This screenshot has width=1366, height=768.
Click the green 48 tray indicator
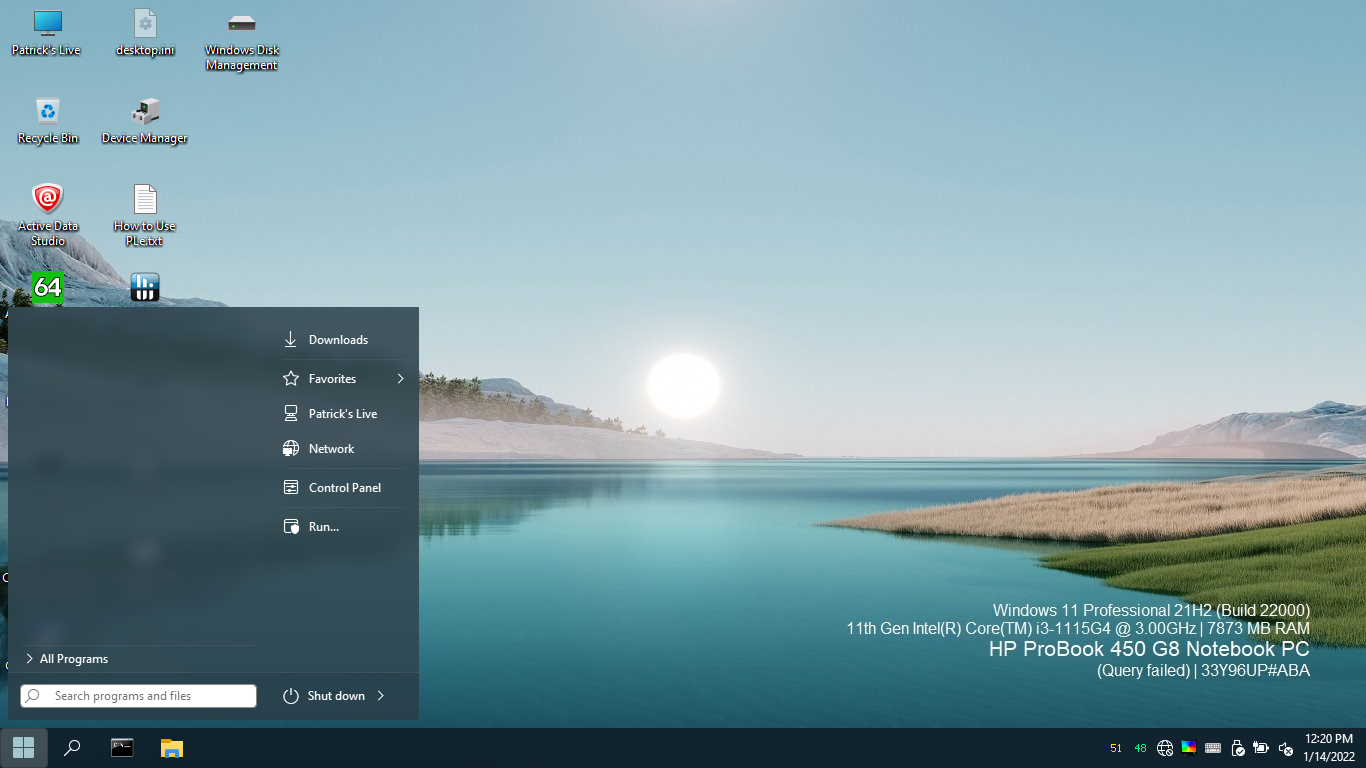click(x=1140, y=748)
